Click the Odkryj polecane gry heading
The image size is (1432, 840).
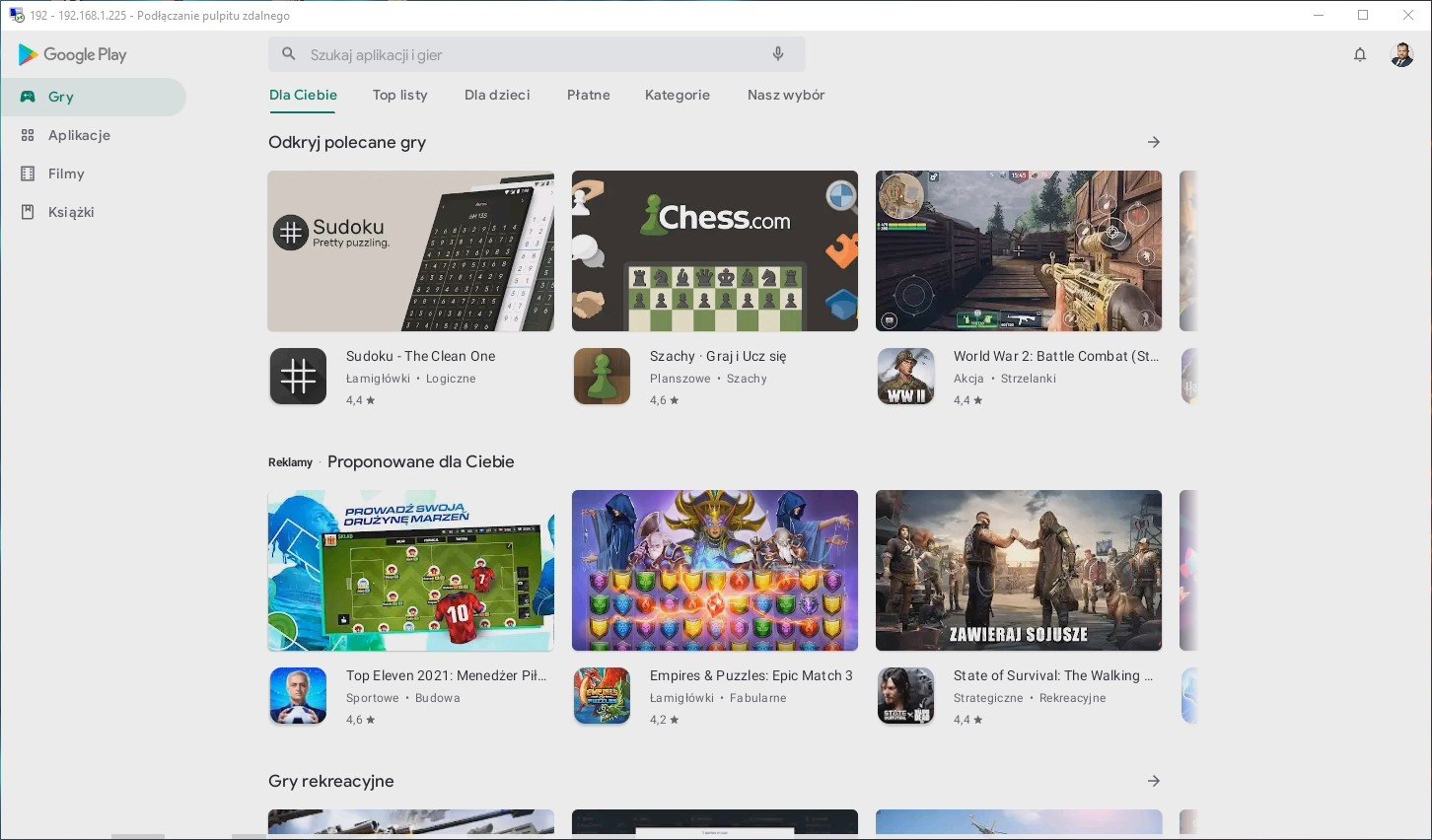[347, 142]
